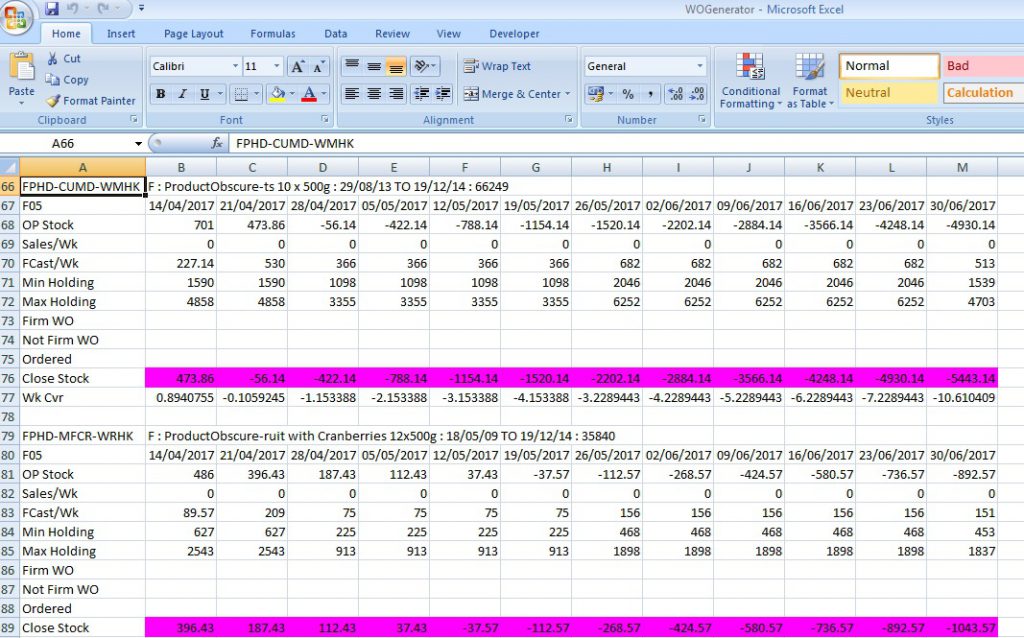Click the Merge & Center button

point(515,94)
